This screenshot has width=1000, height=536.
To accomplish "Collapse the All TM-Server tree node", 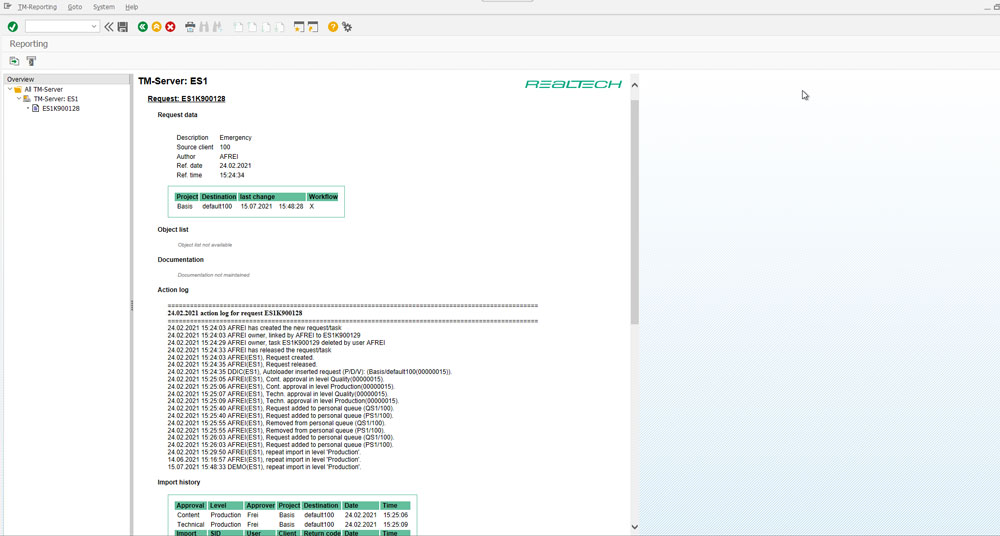I will (10, 89).
